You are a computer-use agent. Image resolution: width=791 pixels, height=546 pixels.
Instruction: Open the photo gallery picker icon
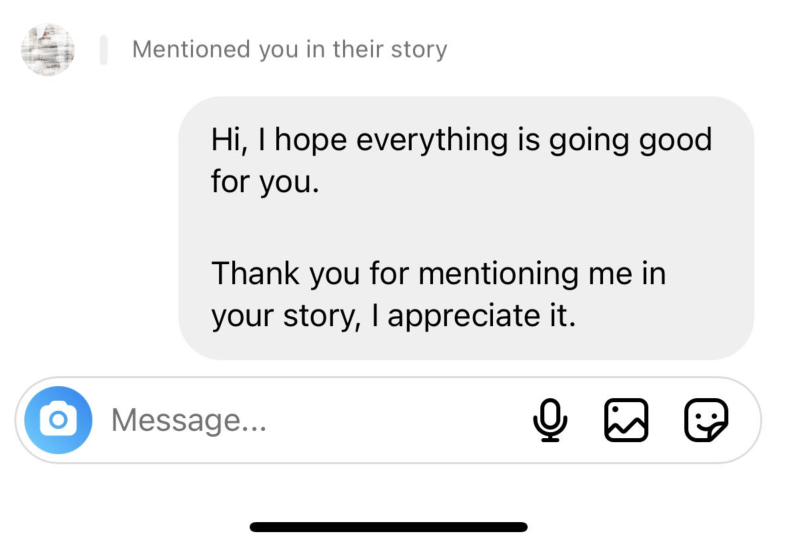coord(626,420)
